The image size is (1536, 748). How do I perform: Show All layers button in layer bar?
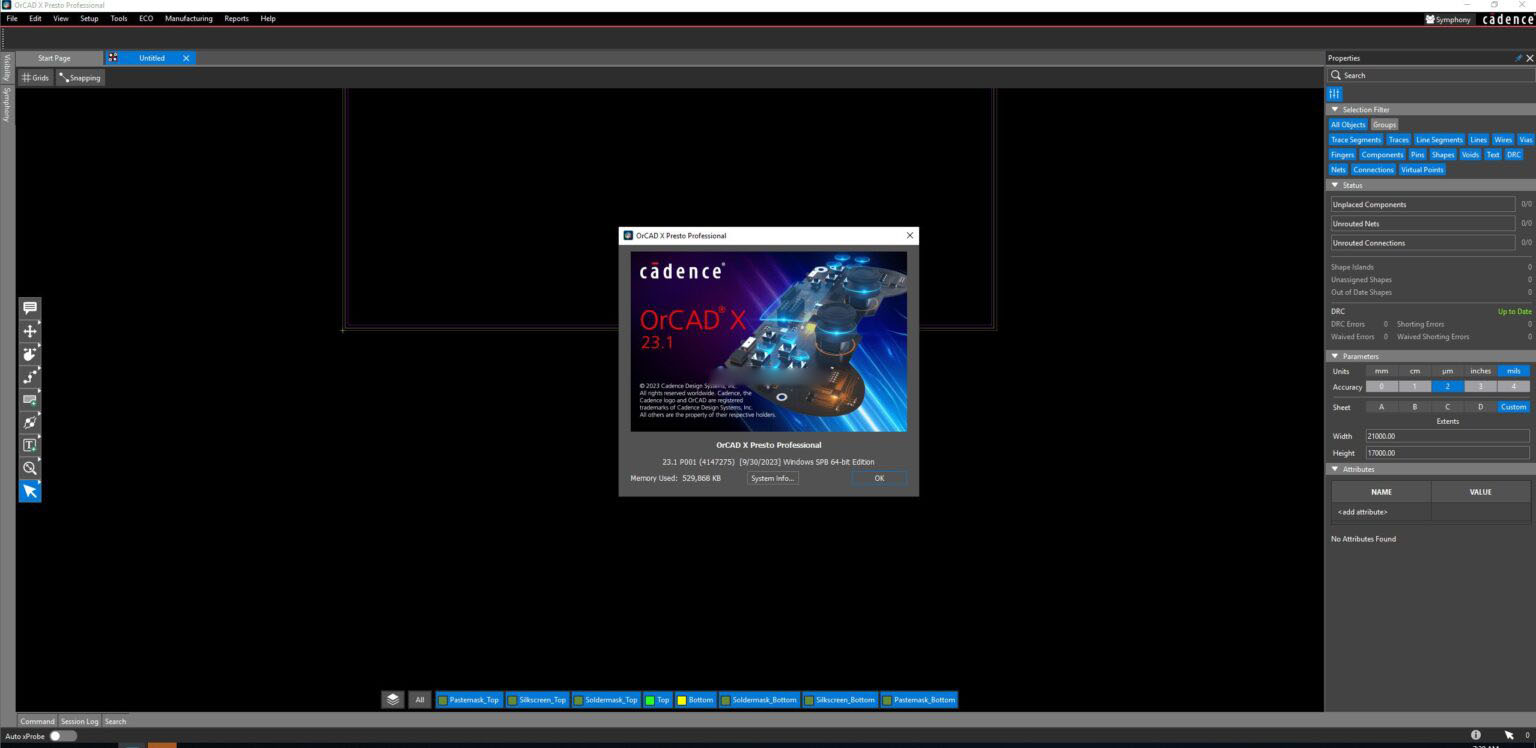pyautogui.click(x=420, y=700)
